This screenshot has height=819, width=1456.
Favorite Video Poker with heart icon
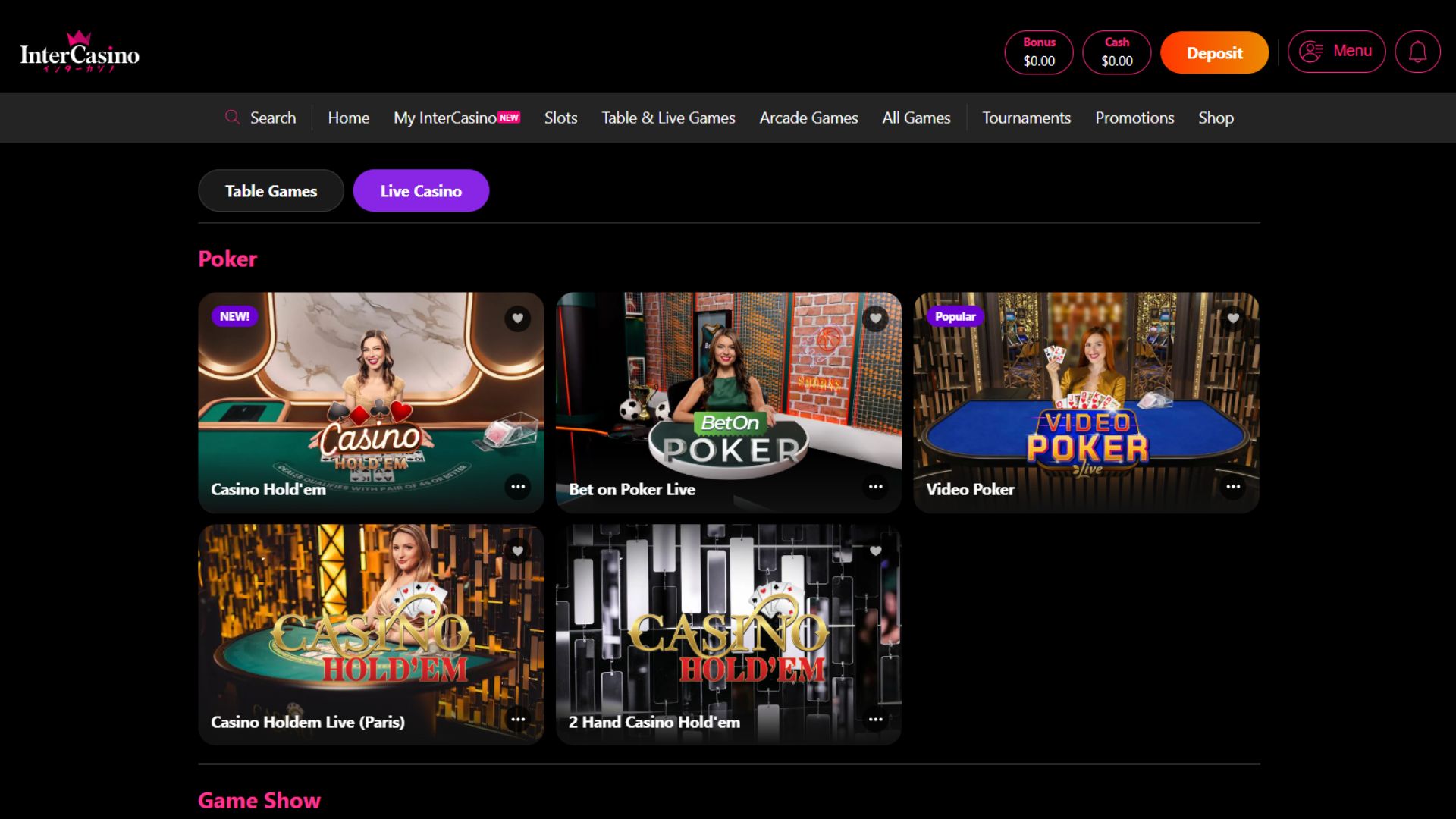click(x=1233, y=318)
